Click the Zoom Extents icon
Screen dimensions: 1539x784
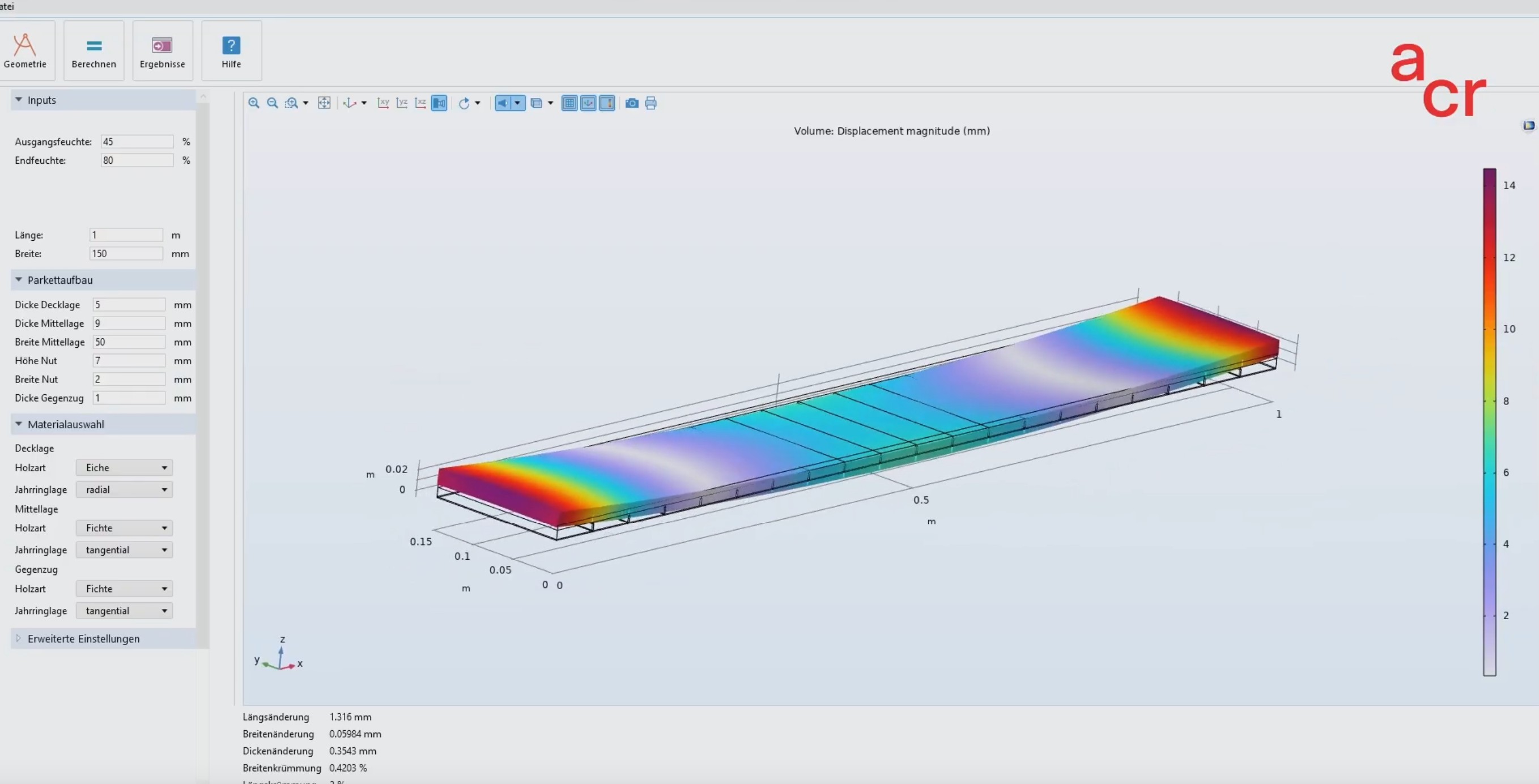[325, 103]
